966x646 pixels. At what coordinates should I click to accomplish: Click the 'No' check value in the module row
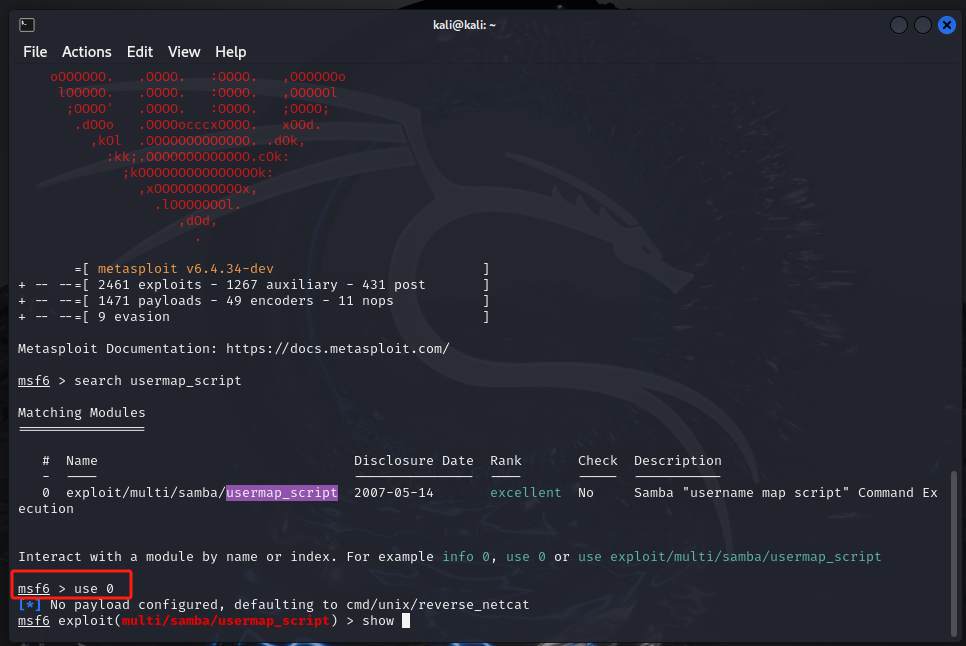586,493
